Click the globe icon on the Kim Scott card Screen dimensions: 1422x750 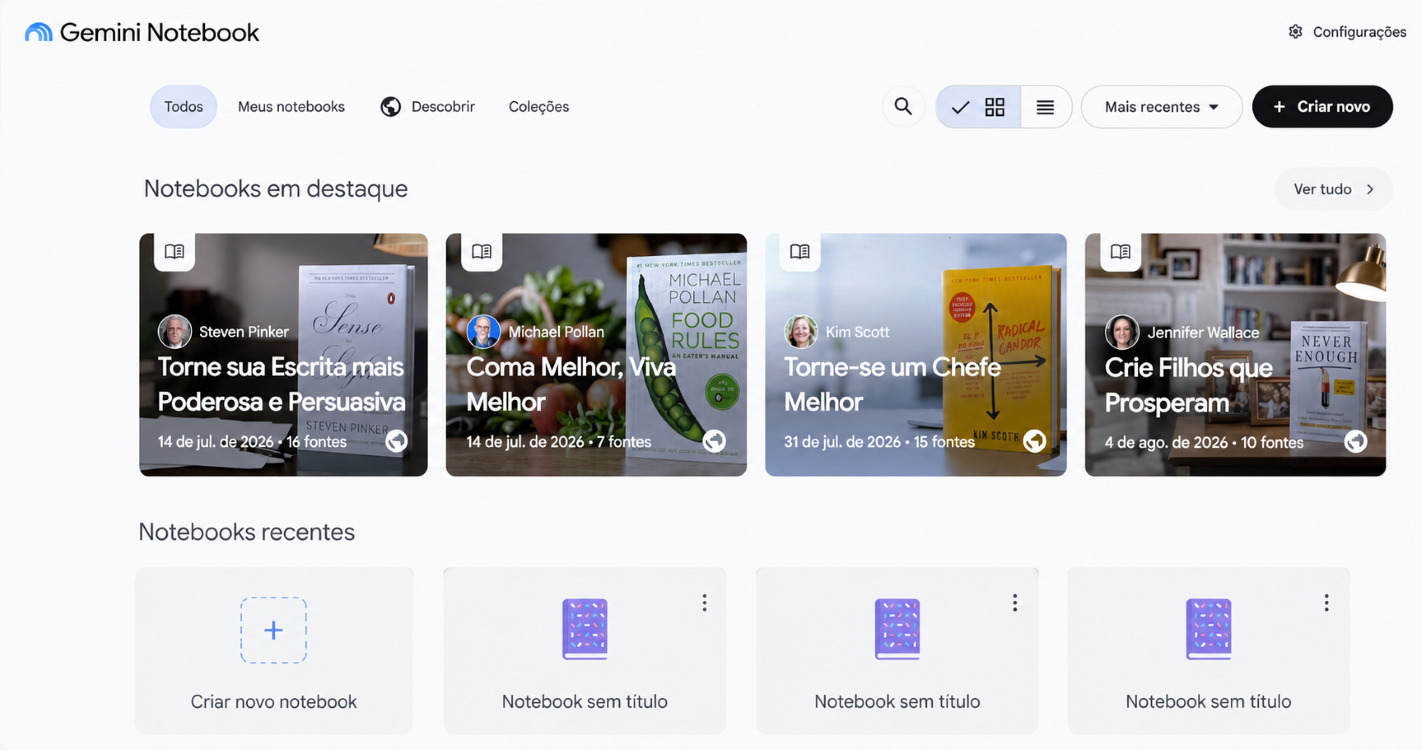pos(1035,441)
